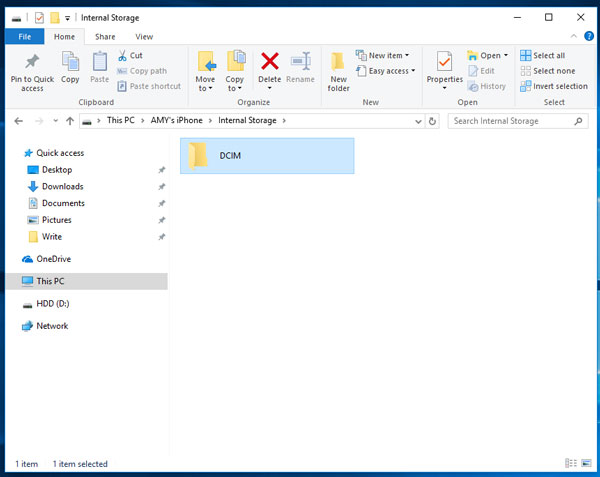The image size is (600, 477).
Task: Click Copy path in Clipboard group
Action: point(142,71)
